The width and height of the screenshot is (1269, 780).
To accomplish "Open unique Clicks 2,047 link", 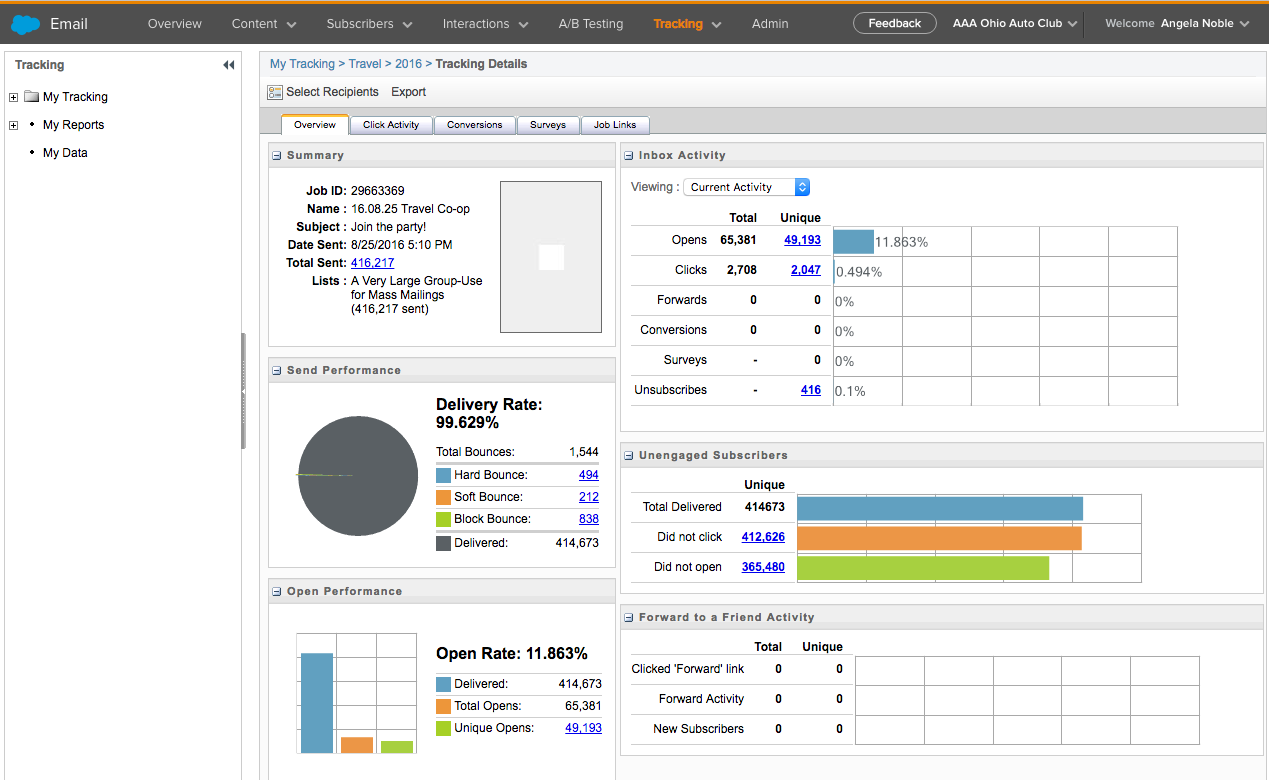I will point(805,270).
